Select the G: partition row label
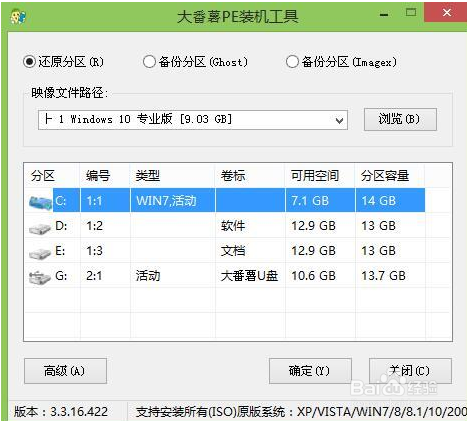This screenshot has width=467, height=421. (x=61, y=276)
